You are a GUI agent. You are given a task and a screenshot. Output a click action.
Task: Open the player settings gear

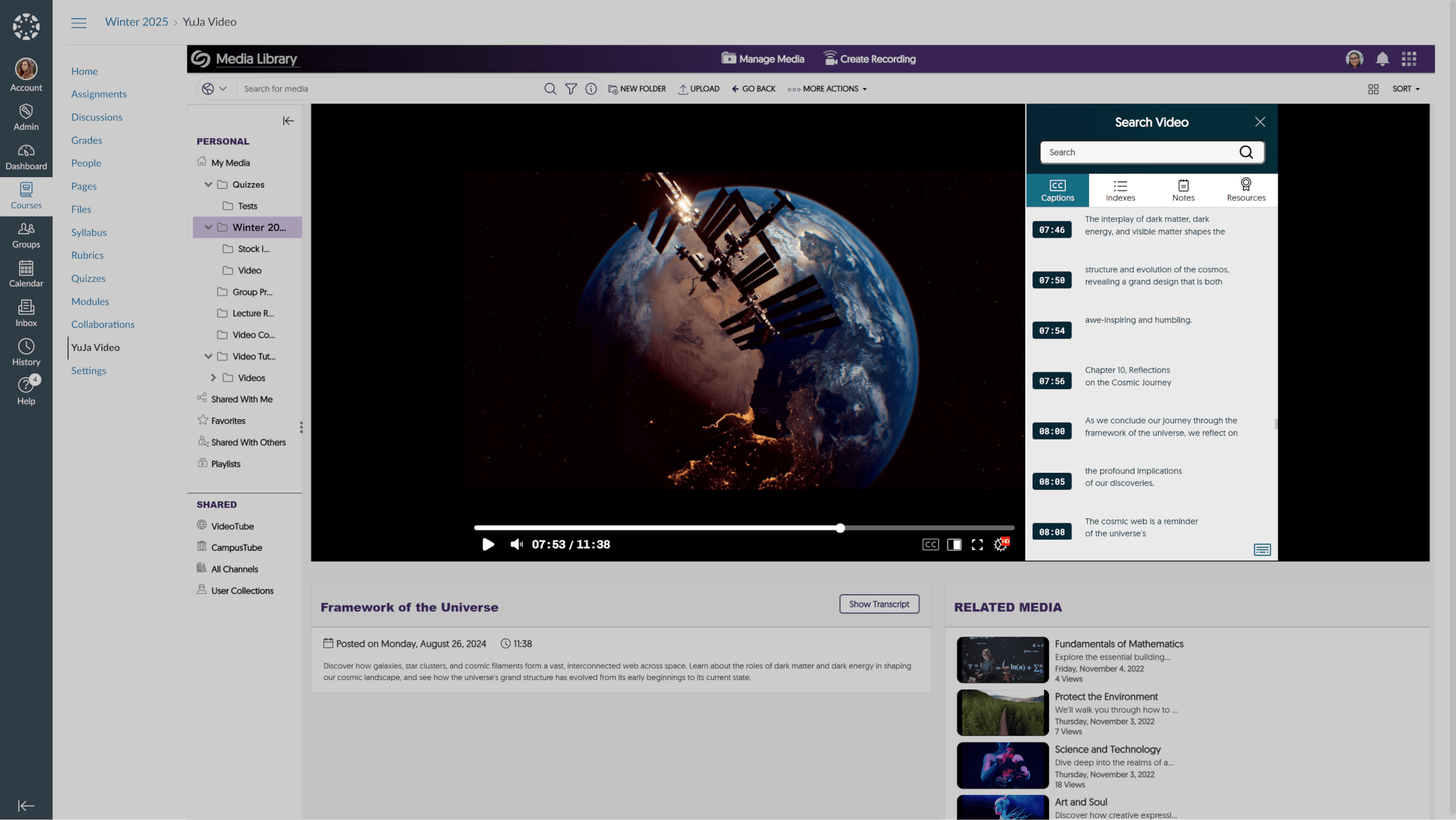[1000, 544]
